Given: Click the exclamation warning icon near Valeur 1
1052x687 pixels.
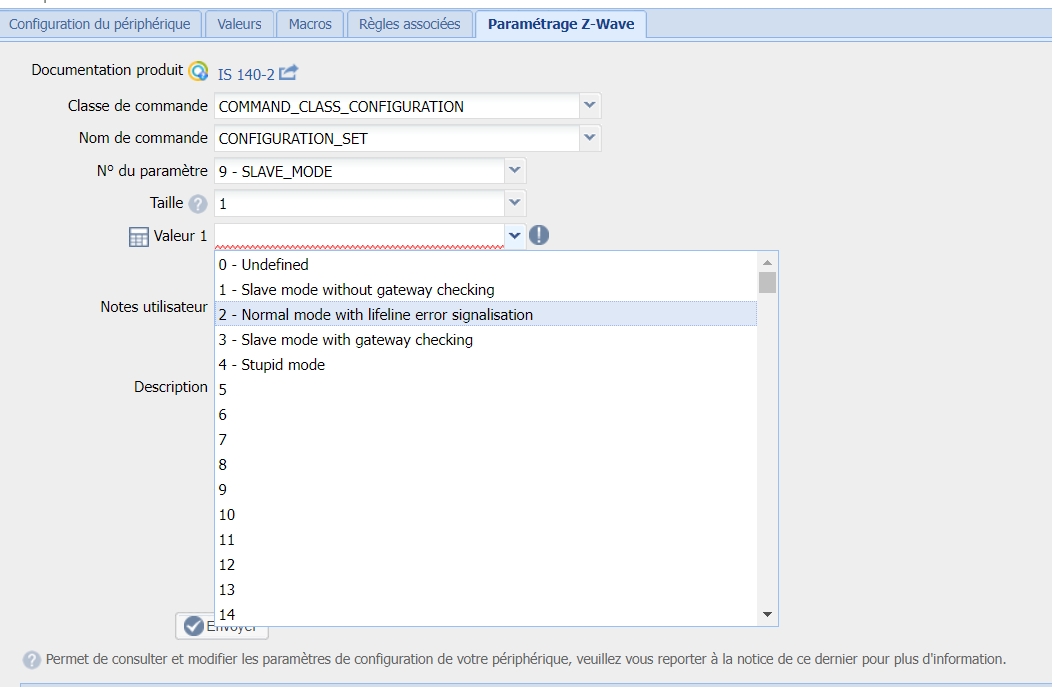Looking at the screenshot, I should 539,235.
